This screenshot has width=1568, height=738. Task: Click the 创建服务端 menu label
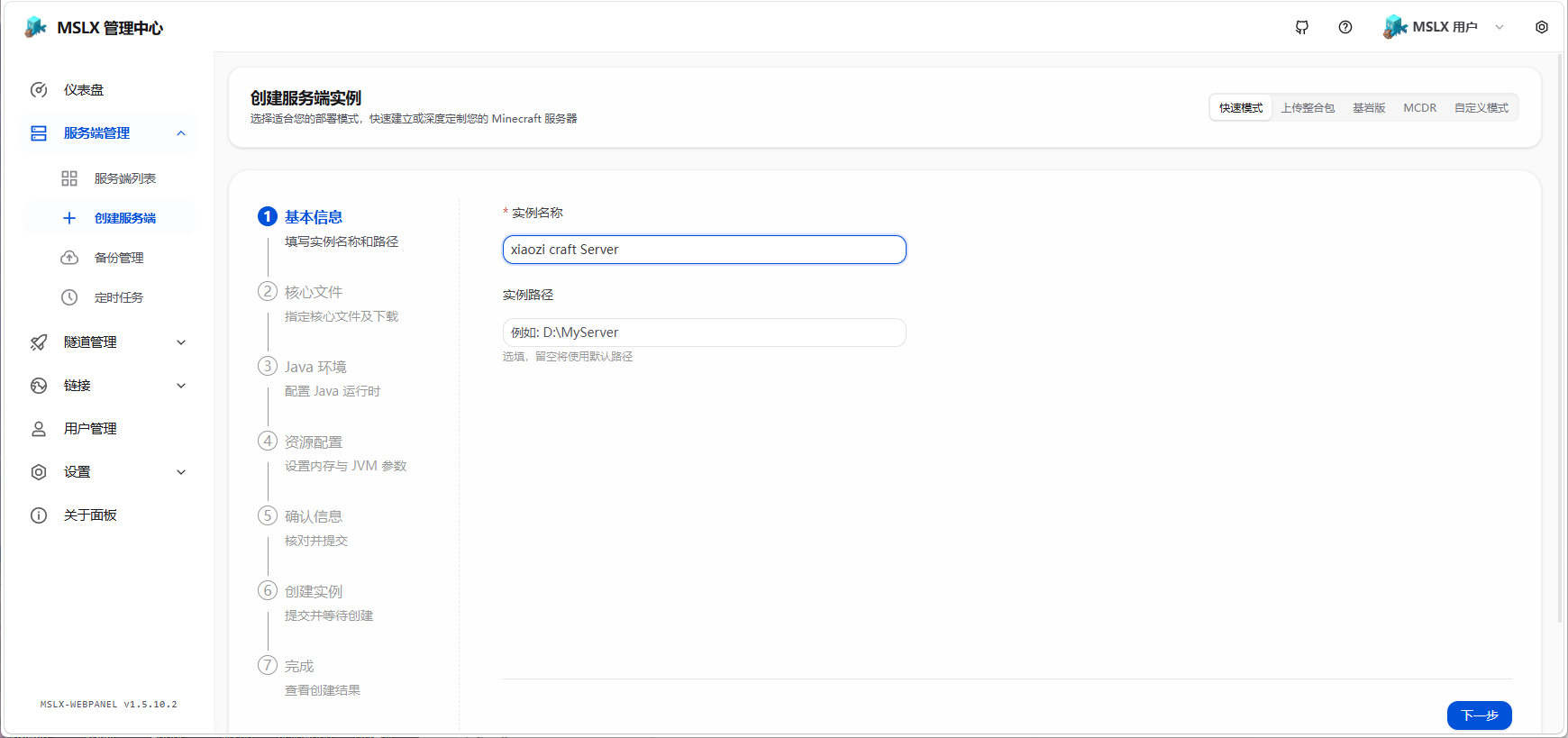(125, 218)
